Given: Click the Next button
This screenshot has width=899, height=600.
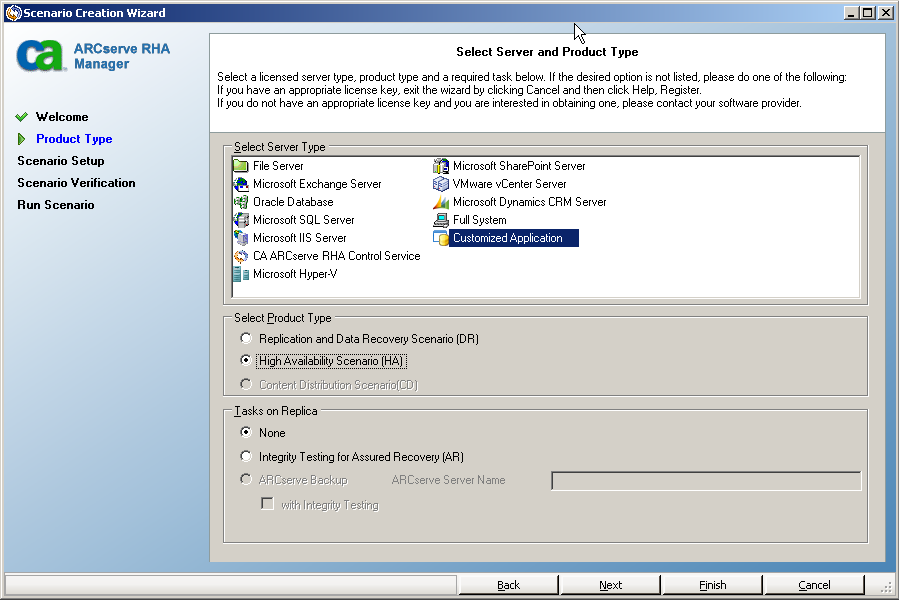Looking at the screenshot, I should click(x=610, y=584).
